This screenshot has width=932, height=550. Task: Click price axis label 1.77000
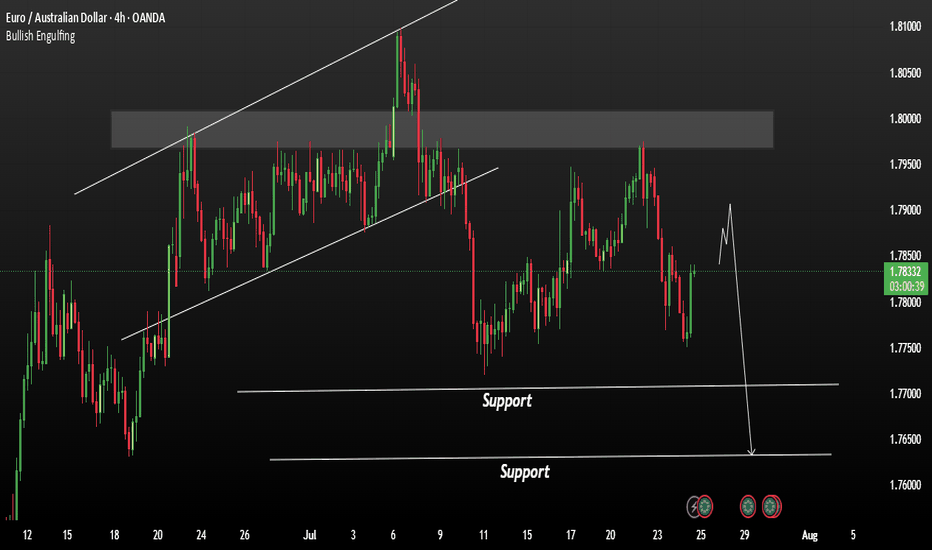905,394
